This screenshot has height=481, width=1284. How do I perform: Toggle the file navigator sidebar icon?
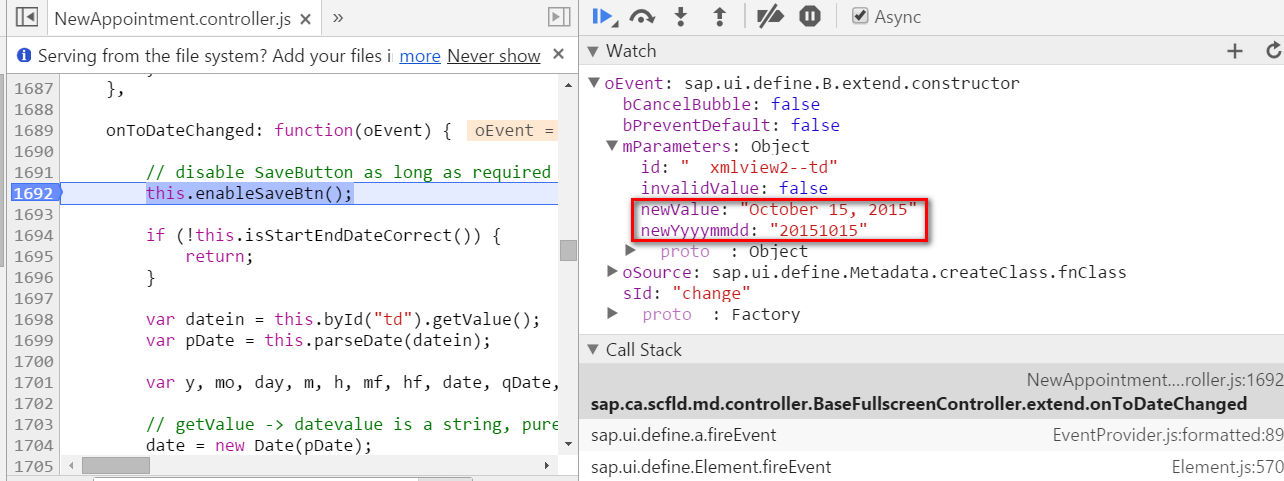pyautogui.click(x=27, y=17)
